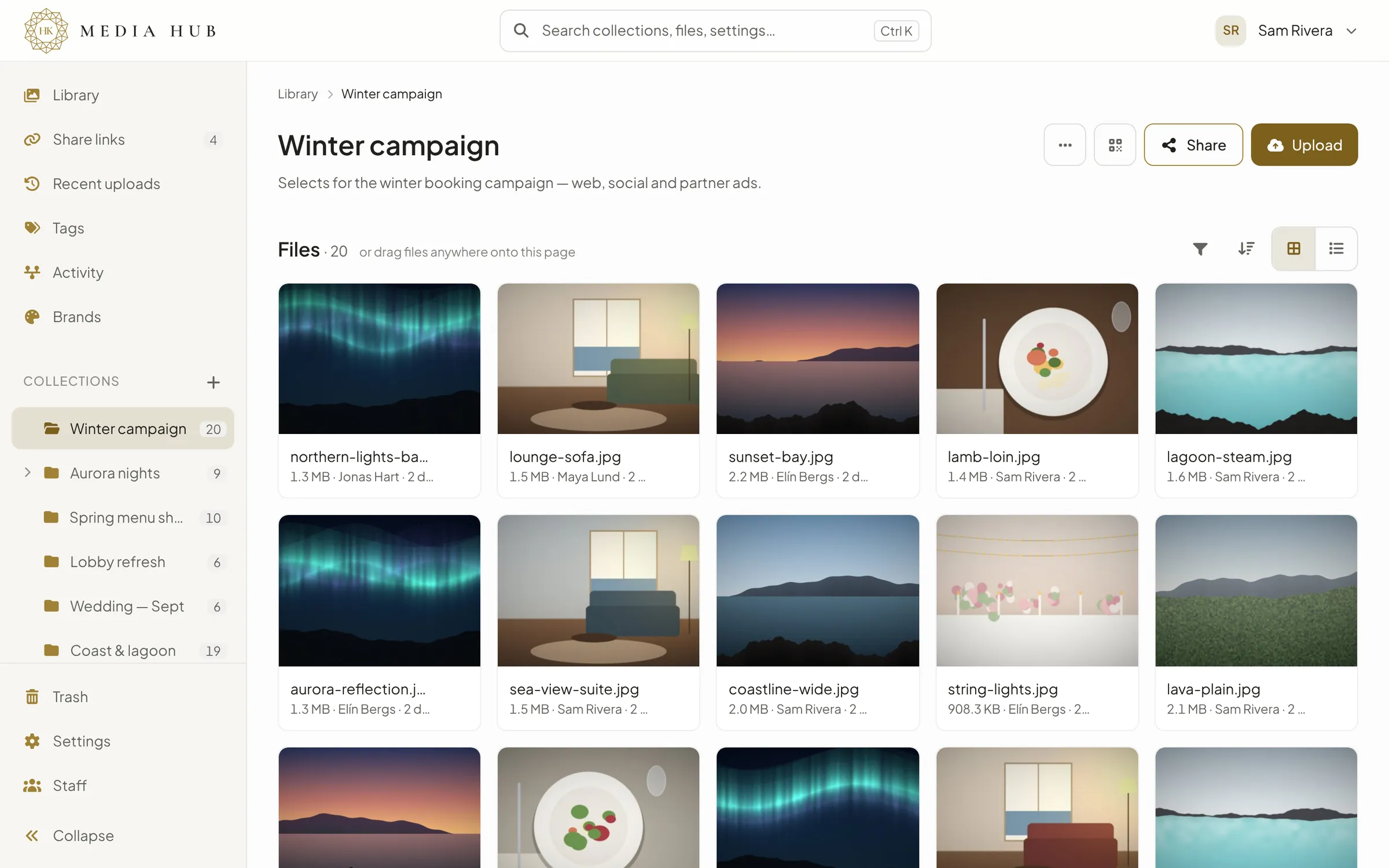This screenshot has width=1389, height=868.
Task: Click the SR user avatar
Action: point(1230,31)
